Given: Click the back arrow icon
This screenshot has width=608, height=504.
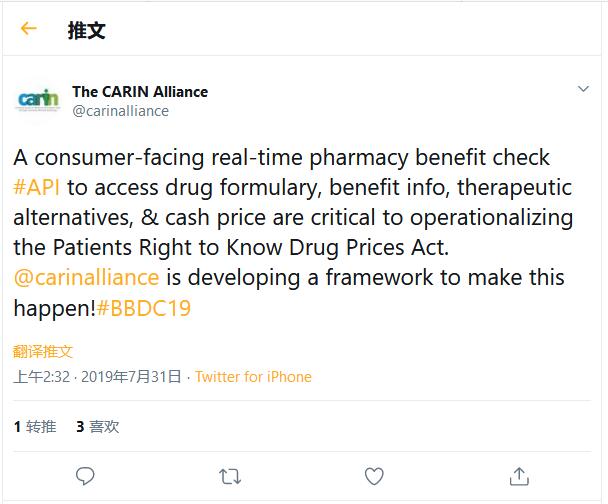Looking at the screenshot, I should [x=28, y=29].
